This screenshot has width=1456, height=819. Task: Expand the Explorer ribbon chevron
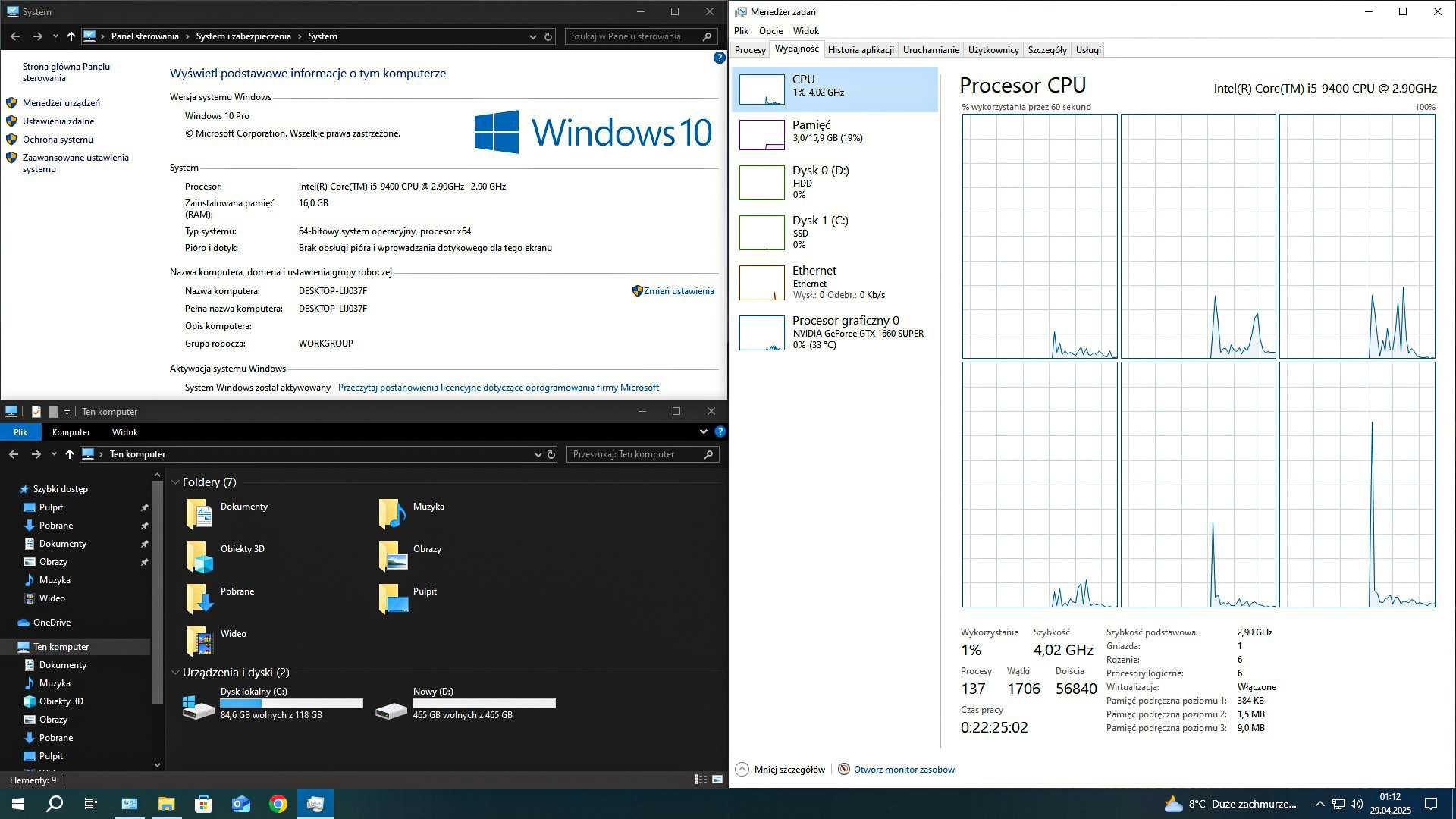click(703, 431)
